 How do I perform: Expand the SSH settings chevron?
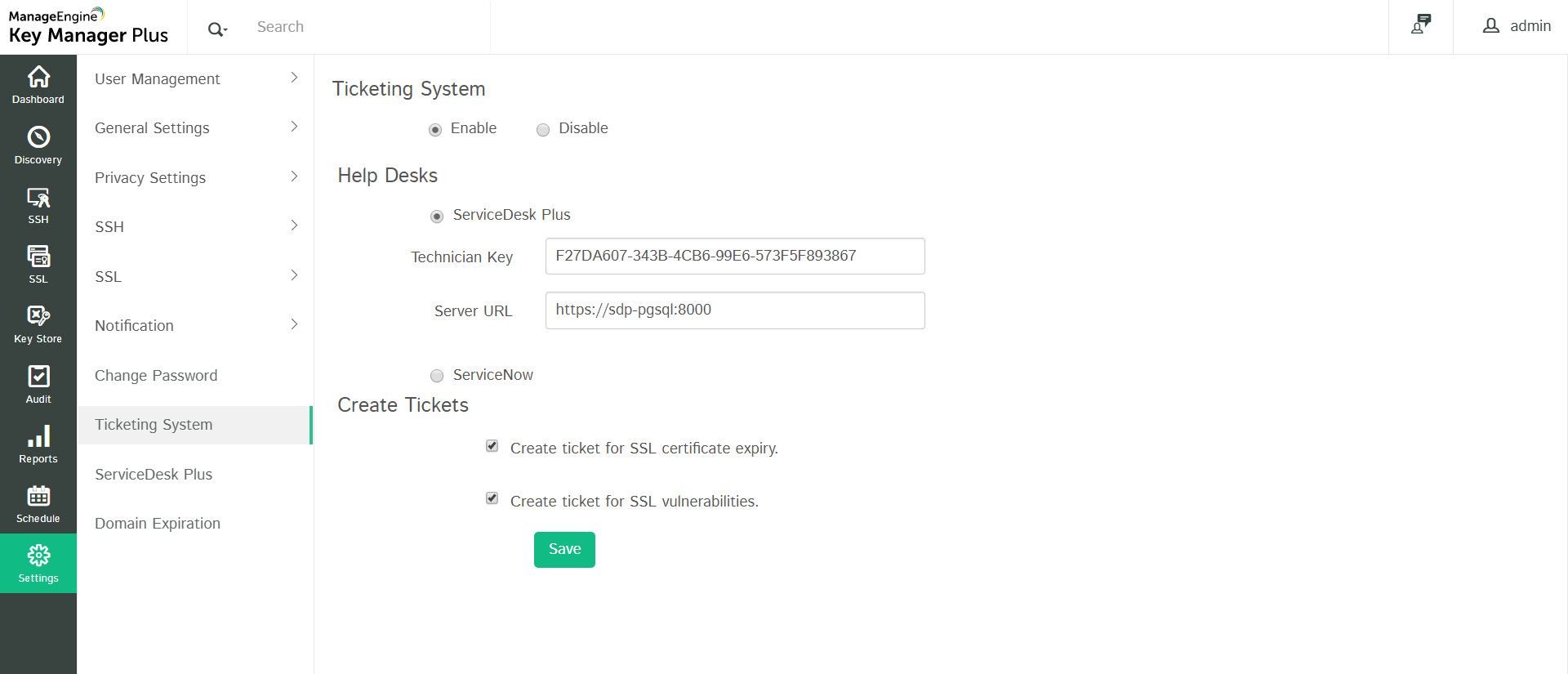point(295,225)
